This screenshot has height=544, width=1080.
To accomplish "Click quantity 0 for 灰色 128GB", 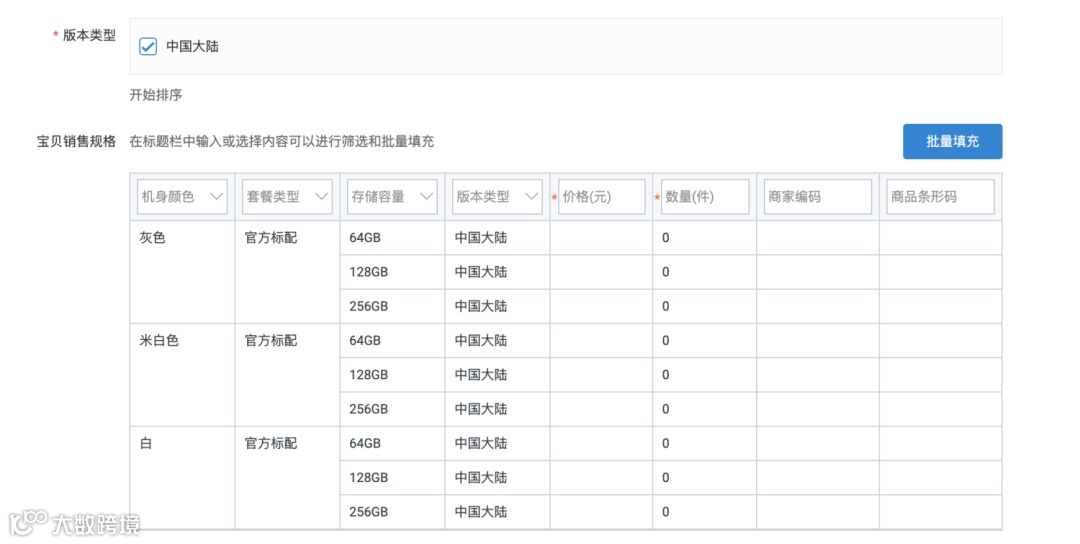I will click(x=665, y=272).
